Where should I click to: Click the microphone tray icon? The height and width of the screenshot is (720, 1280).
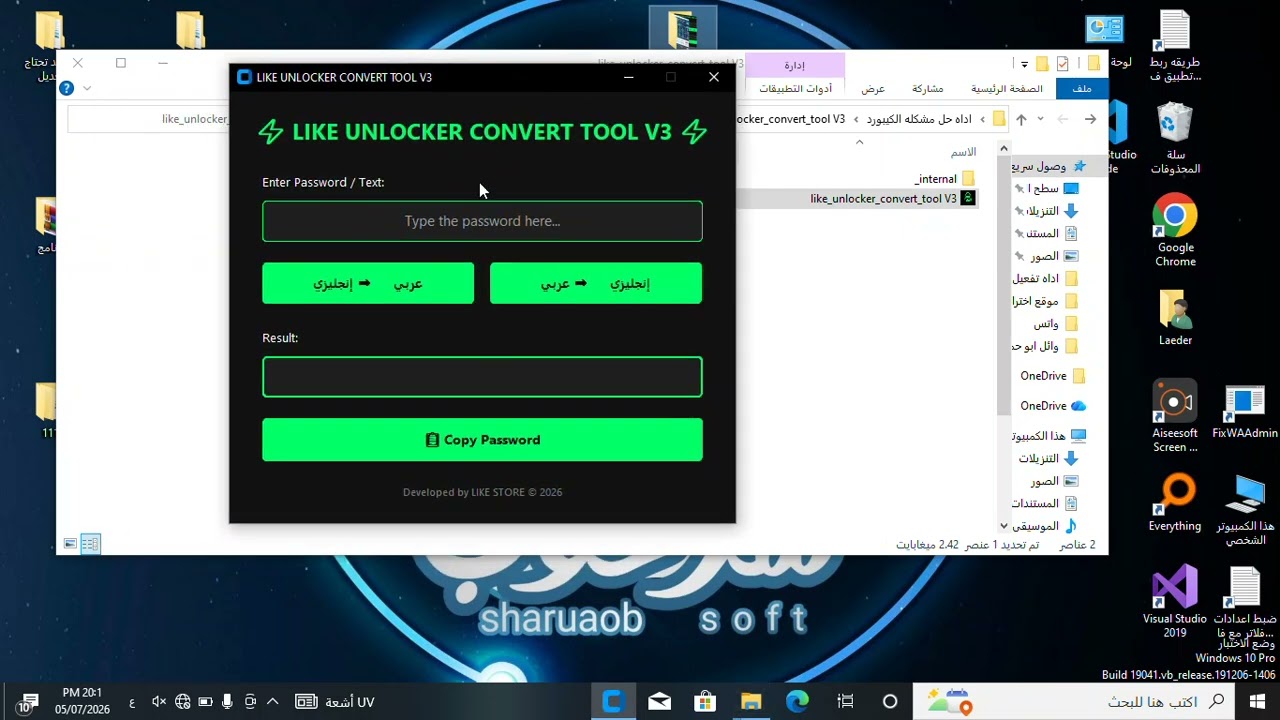228,702
